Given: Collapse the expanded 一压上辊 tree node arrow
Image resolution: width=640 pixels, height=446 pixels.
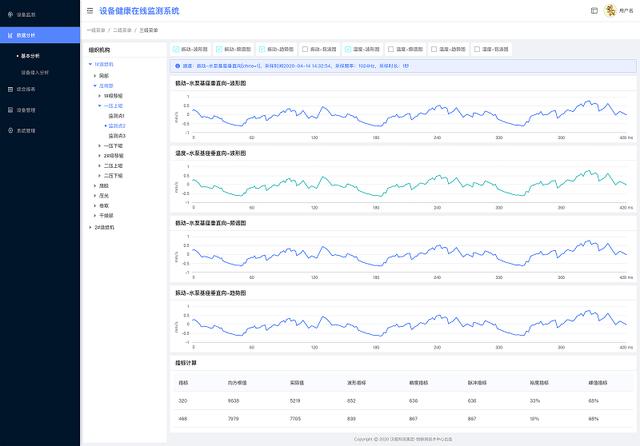Looking at the screenshot, I should click(100, 106).
